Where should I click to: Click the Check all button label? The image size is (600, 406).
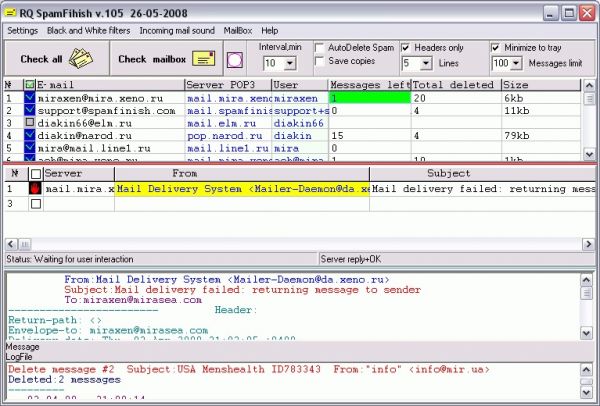coord(41,60)
